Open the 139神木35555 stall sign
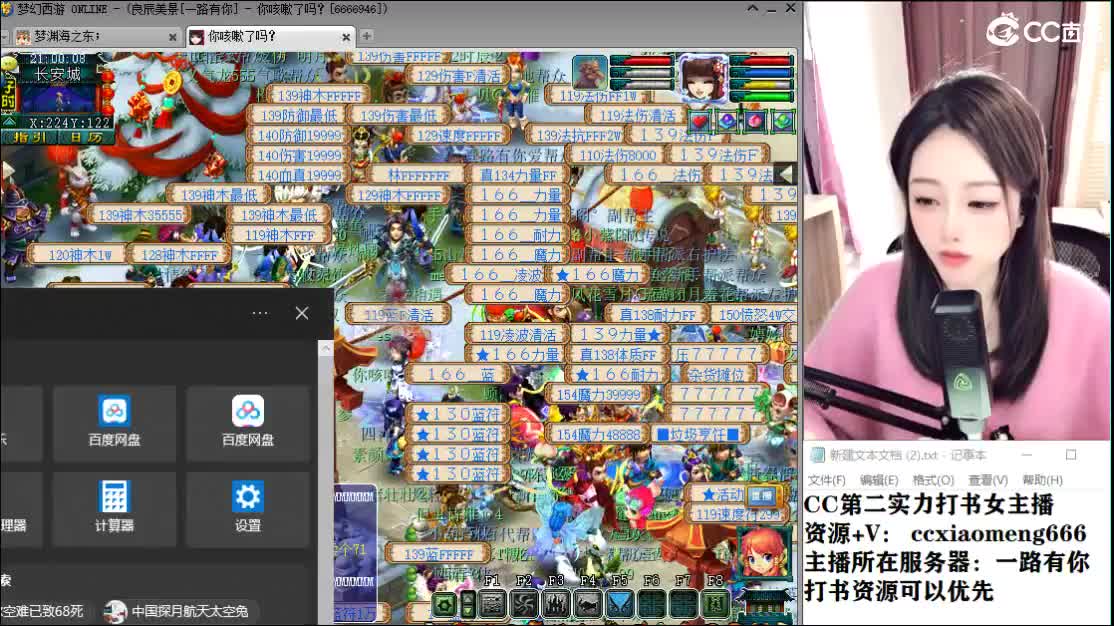 click(139, 215)
